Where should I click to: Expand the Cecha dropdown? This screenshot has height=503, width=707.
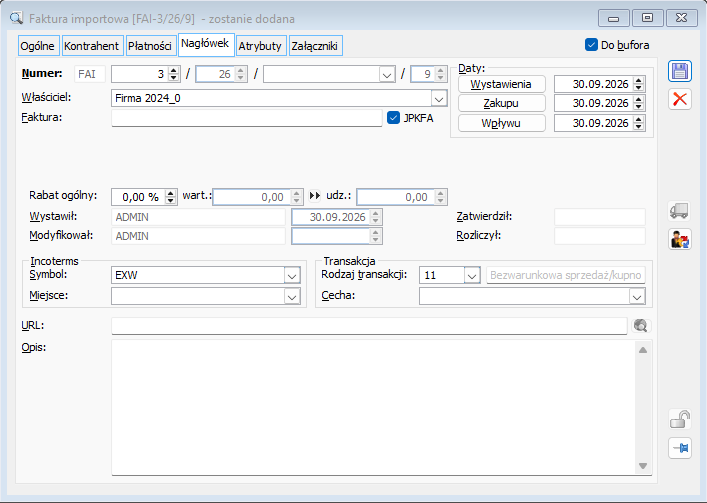tap(637, 297)
